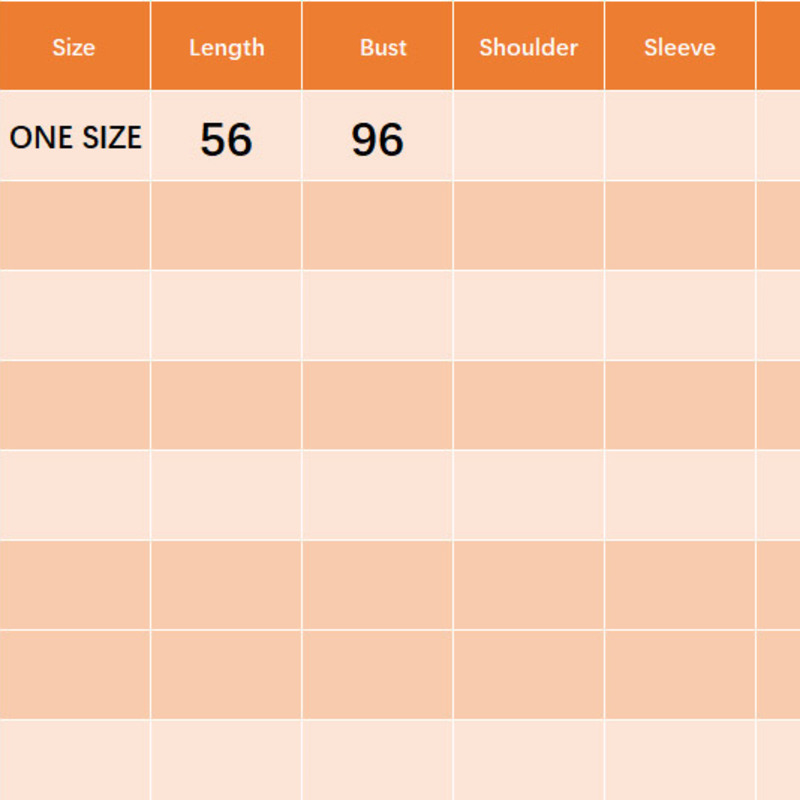Select empty Sleeve cell in ONE SIZE row
Screen dimensions: 800x800
tap(680, 137)
